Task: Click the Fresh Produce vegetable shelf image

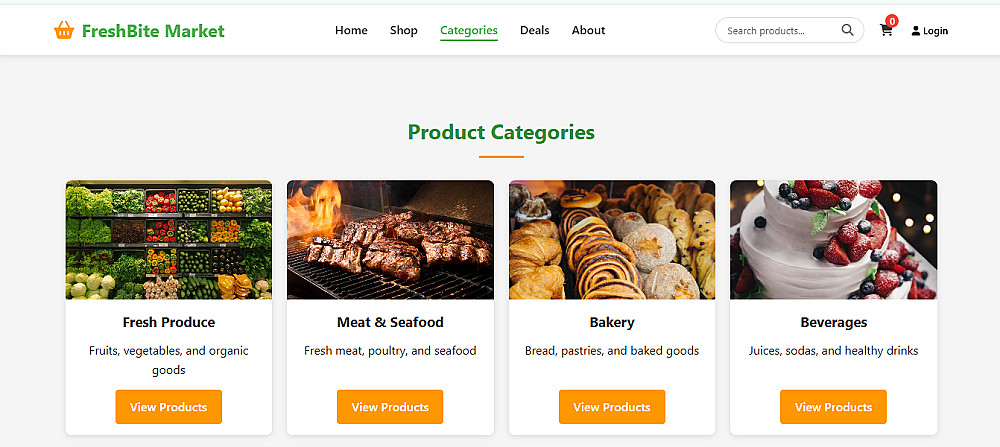Action: [x=168, y=240]
